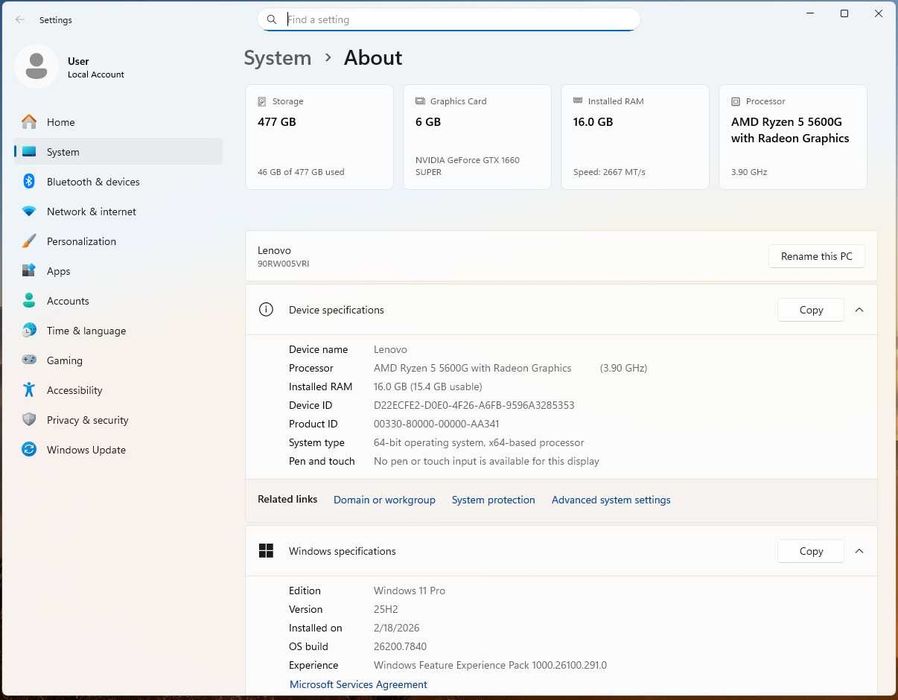Click the Installed on date 2/18/2026

(396, 628)
